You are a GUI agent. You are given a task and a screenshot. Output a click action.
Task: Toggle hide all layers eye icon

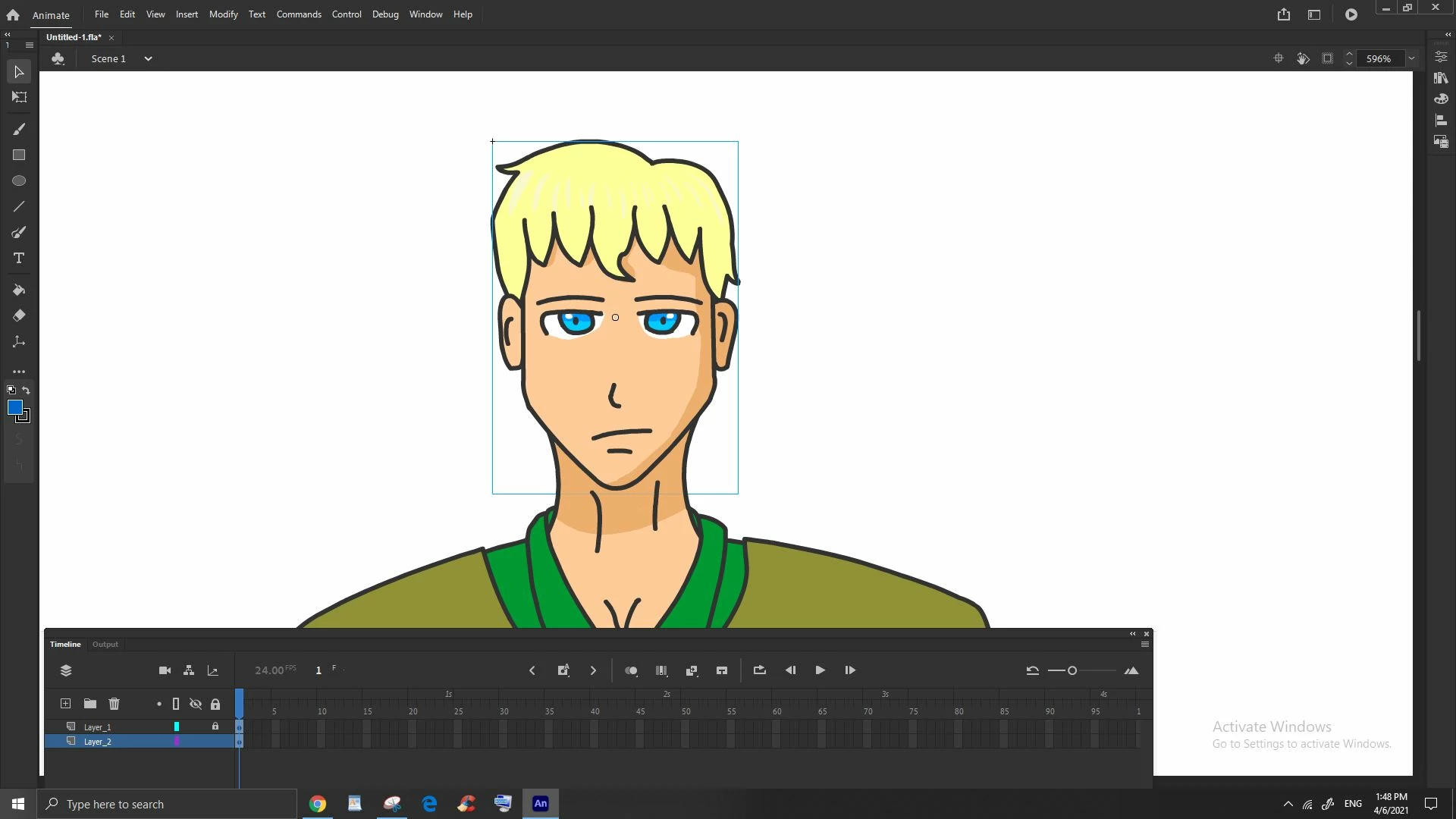coord(196,704)
